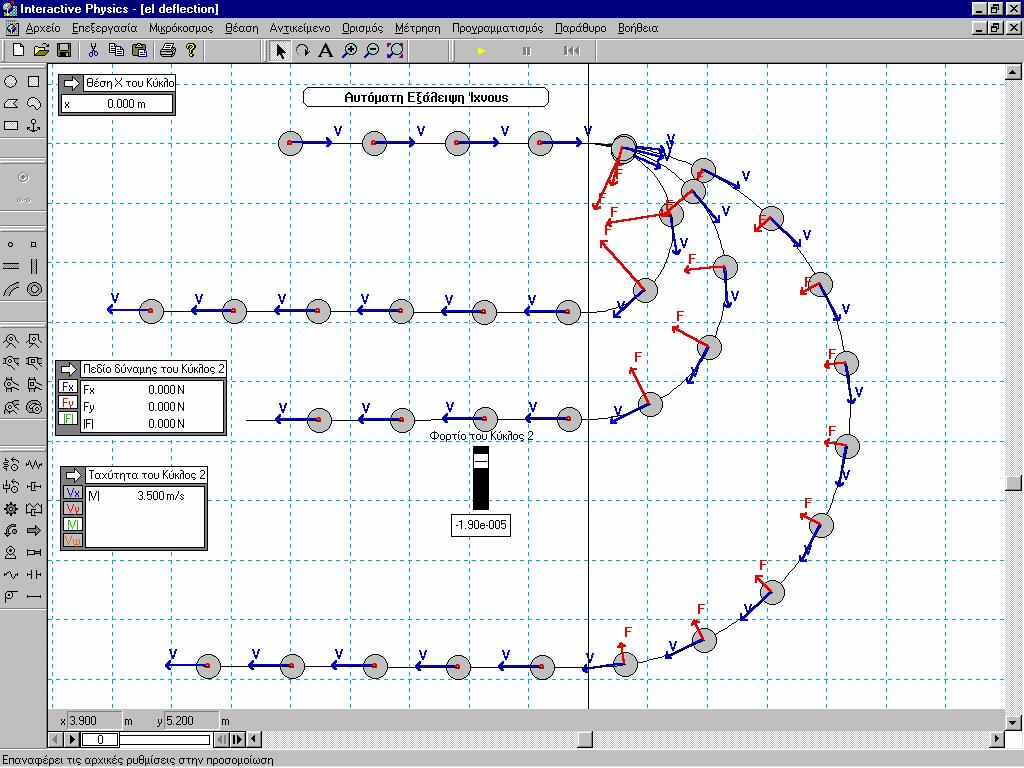Select the horizontal slot joint tool
The width and height of the screenshot is (1024, 768).
pos(11,266)
